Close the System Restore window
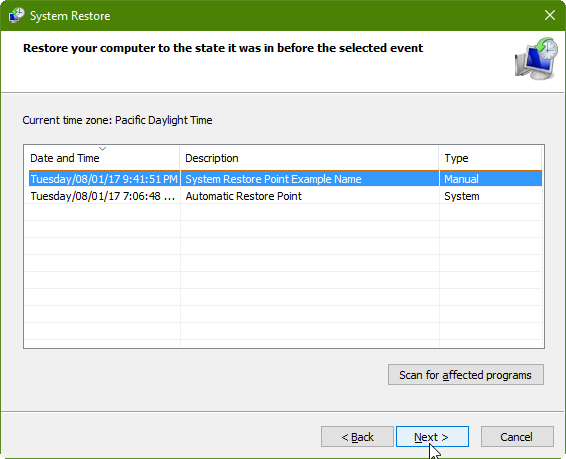The height and width of the screenshot is (459, 566). tap(550, 15)
